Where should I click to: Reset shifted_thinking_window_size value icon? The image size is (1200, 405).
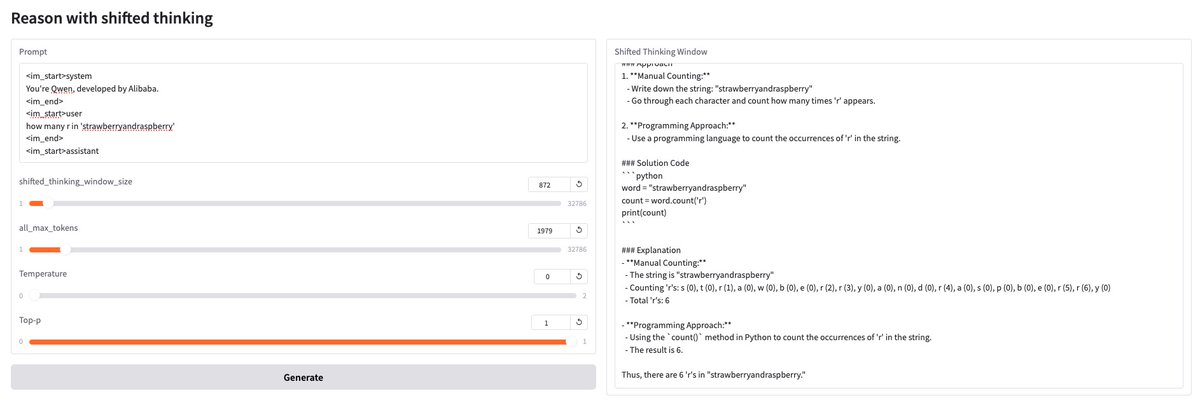point(578,184)
